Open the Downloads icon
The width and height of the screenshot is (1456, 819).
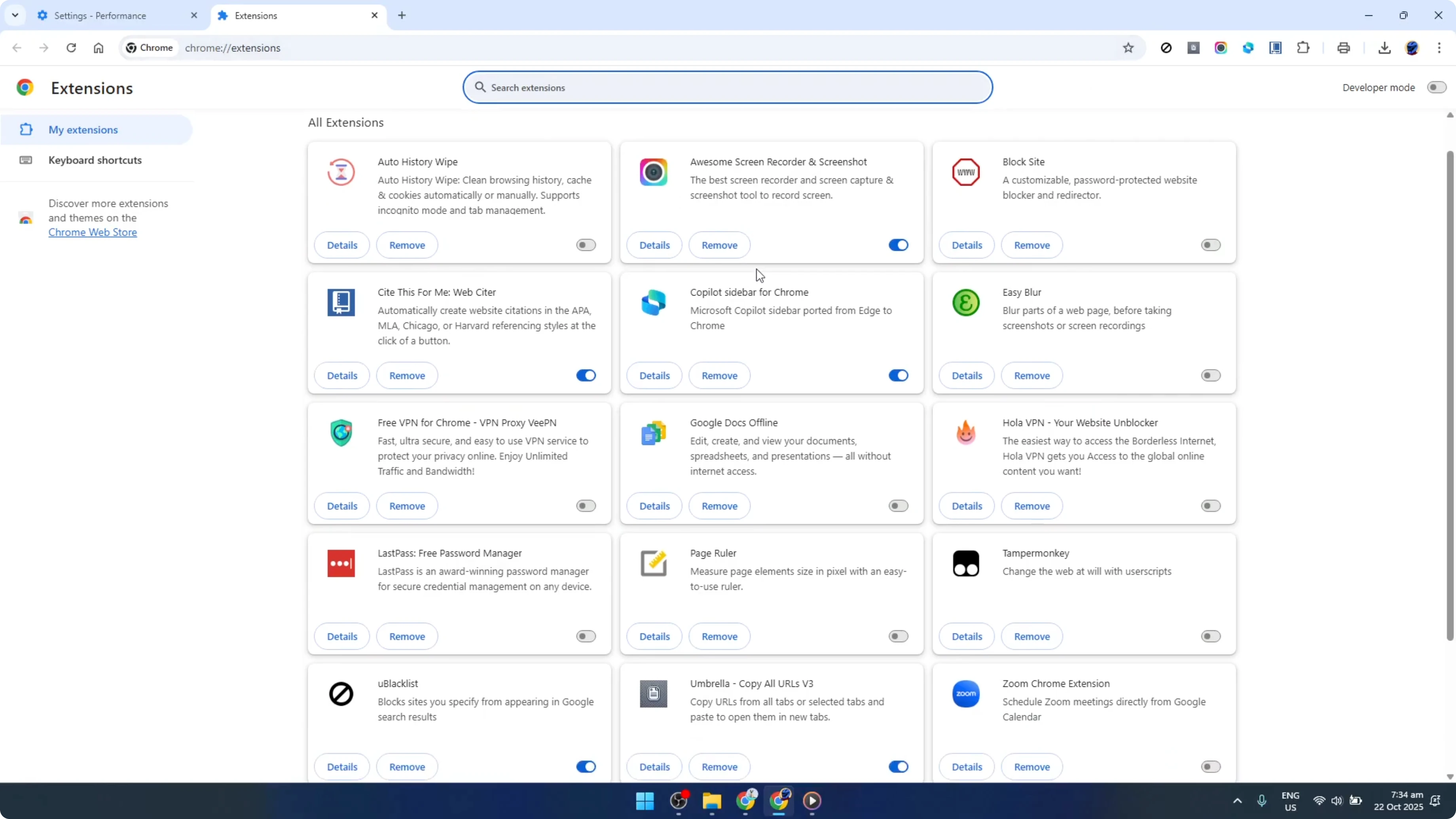pos(1384,48)
